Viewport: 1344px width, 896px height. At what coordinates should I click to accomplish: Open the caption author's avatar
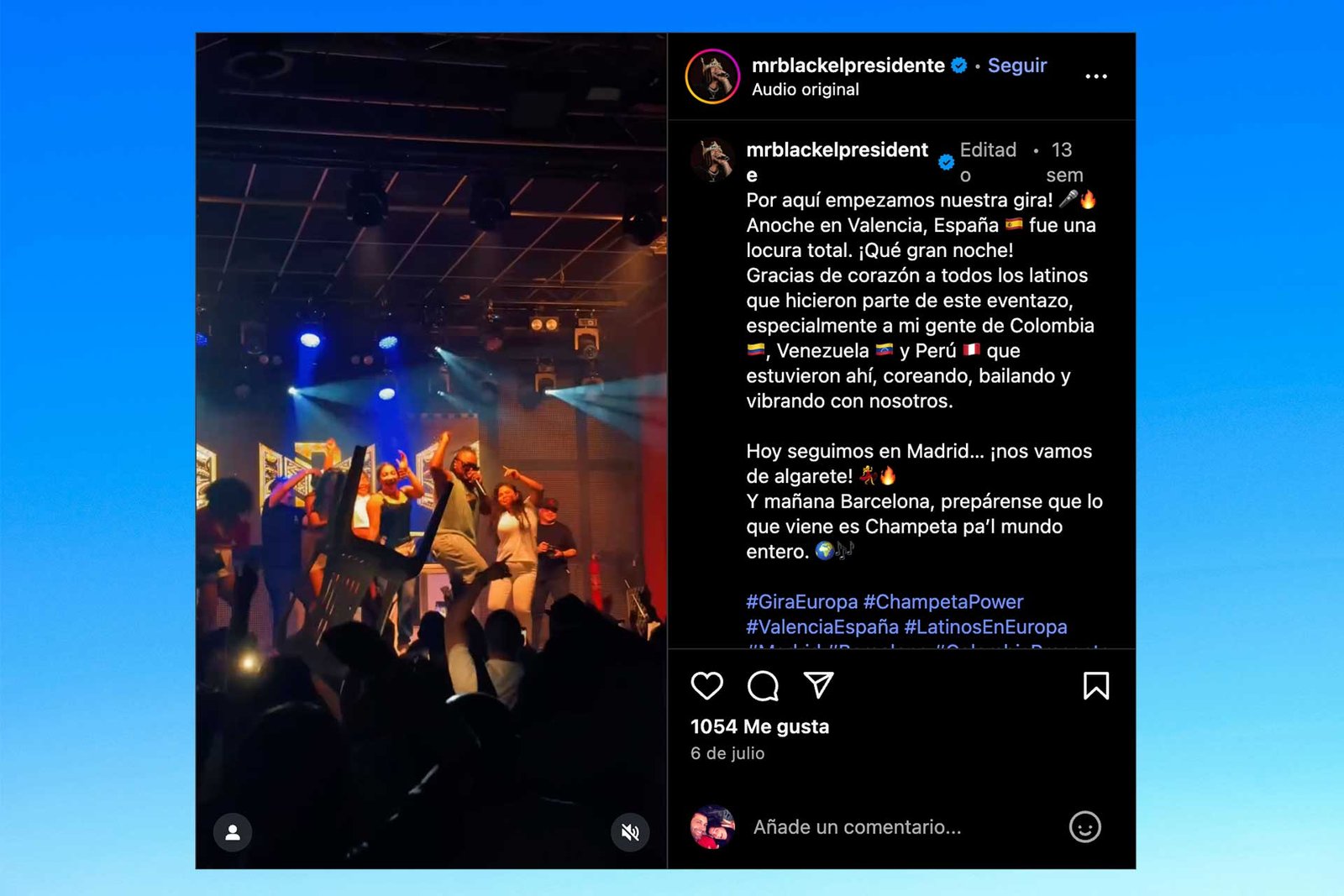pyautogui.click(x=712, y=160)
